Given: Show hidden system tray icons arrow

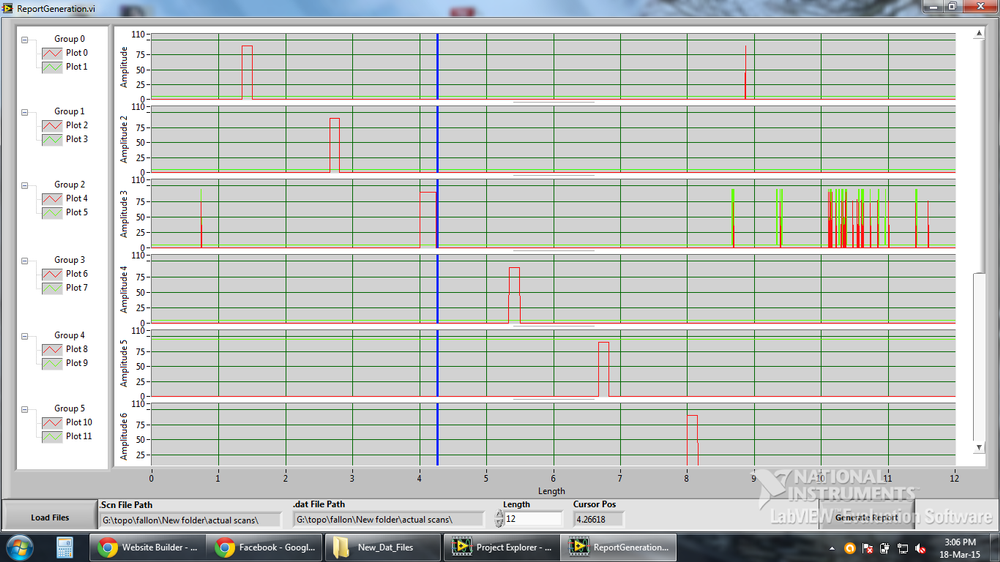Looking at the screenshot, I should pyautogui.click(x=832, y=548).
